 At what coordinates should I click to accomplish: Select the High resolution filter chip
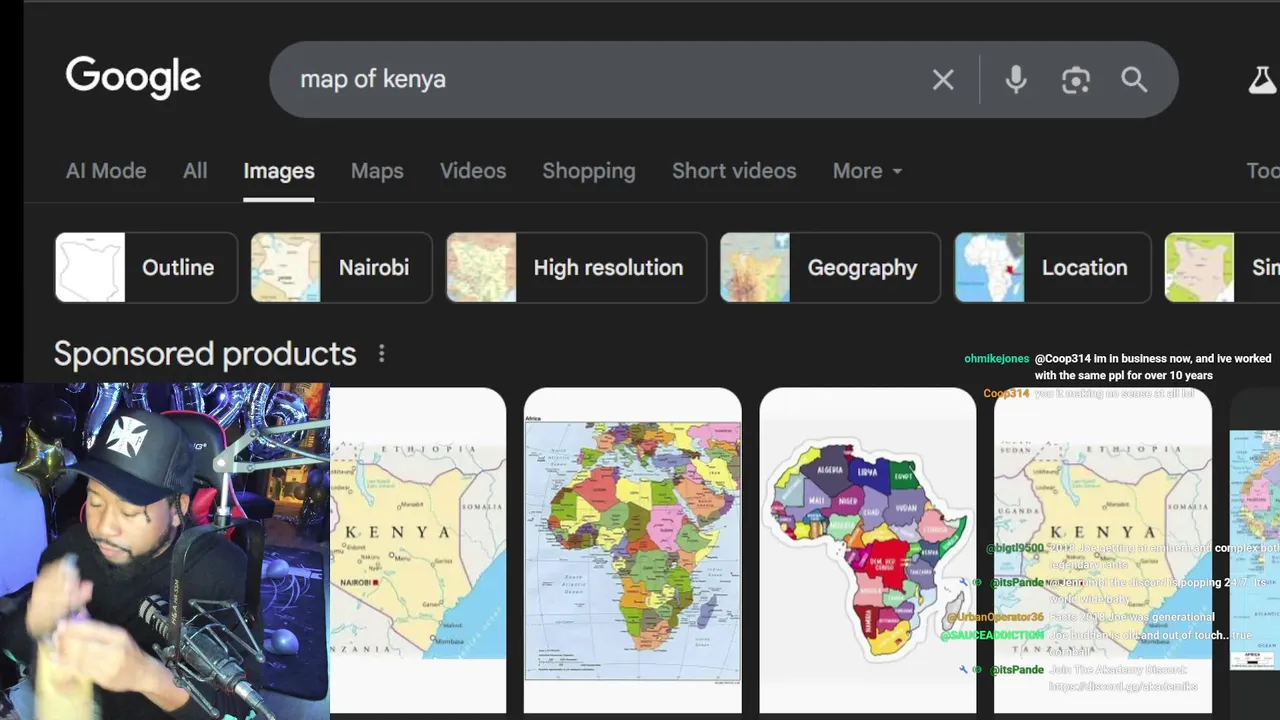(x=576, y=268)
